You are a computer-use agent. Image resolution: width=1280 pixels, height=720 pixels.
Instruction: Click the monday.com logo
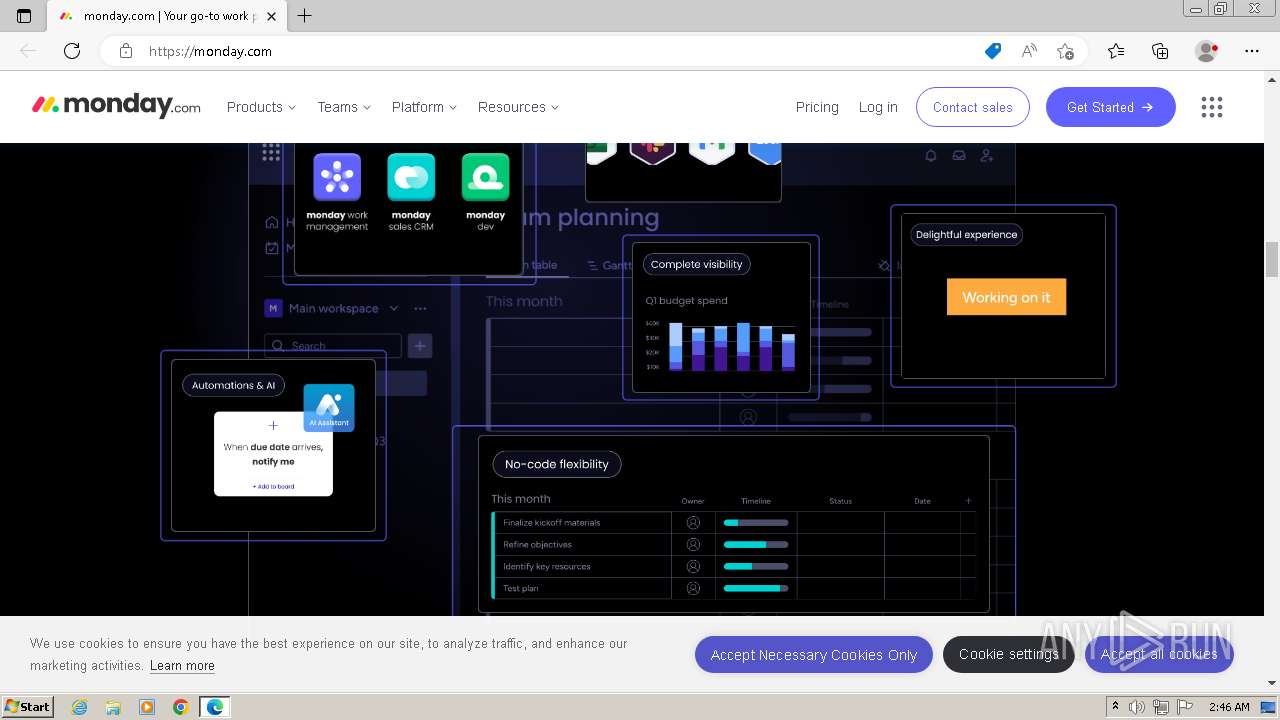[116, 106]
